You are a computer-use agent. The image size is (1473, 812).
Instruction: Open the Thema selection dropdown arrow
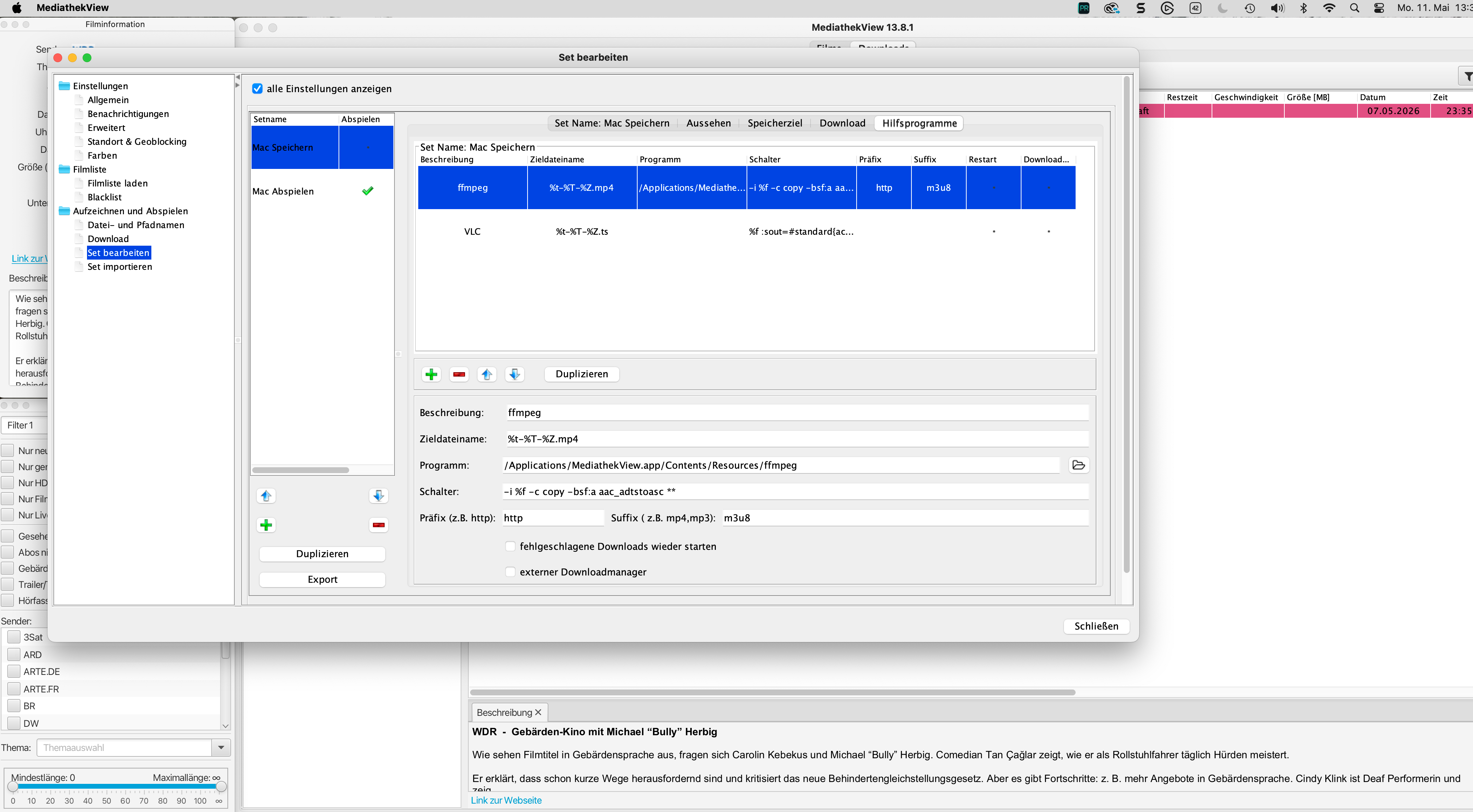point(221,747)
